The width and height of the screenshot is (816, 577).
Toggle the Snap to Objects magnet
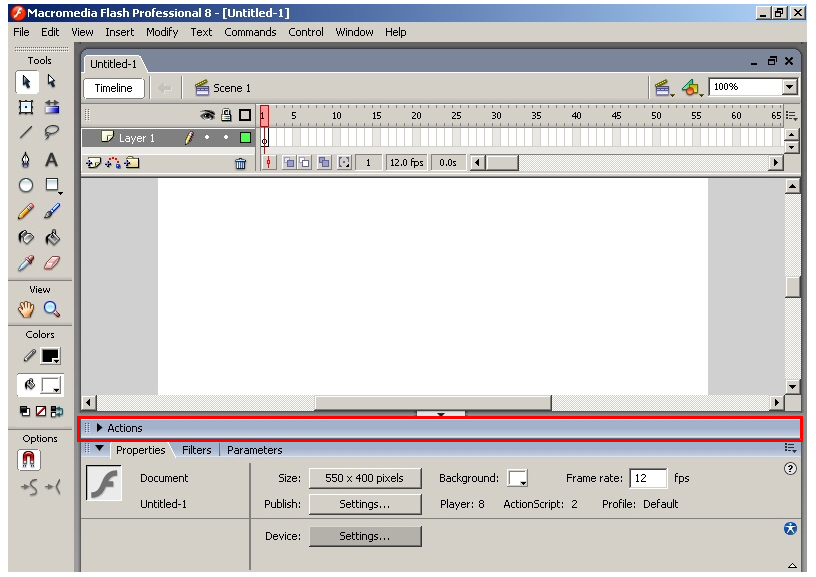pos(29,460)
